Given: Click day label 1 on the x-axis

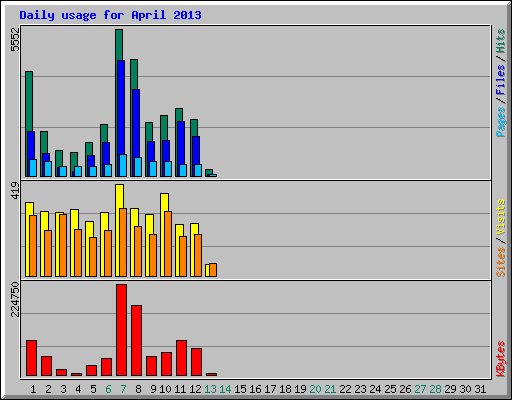Looking at the screenshot, I should click(x=33, y=389).
